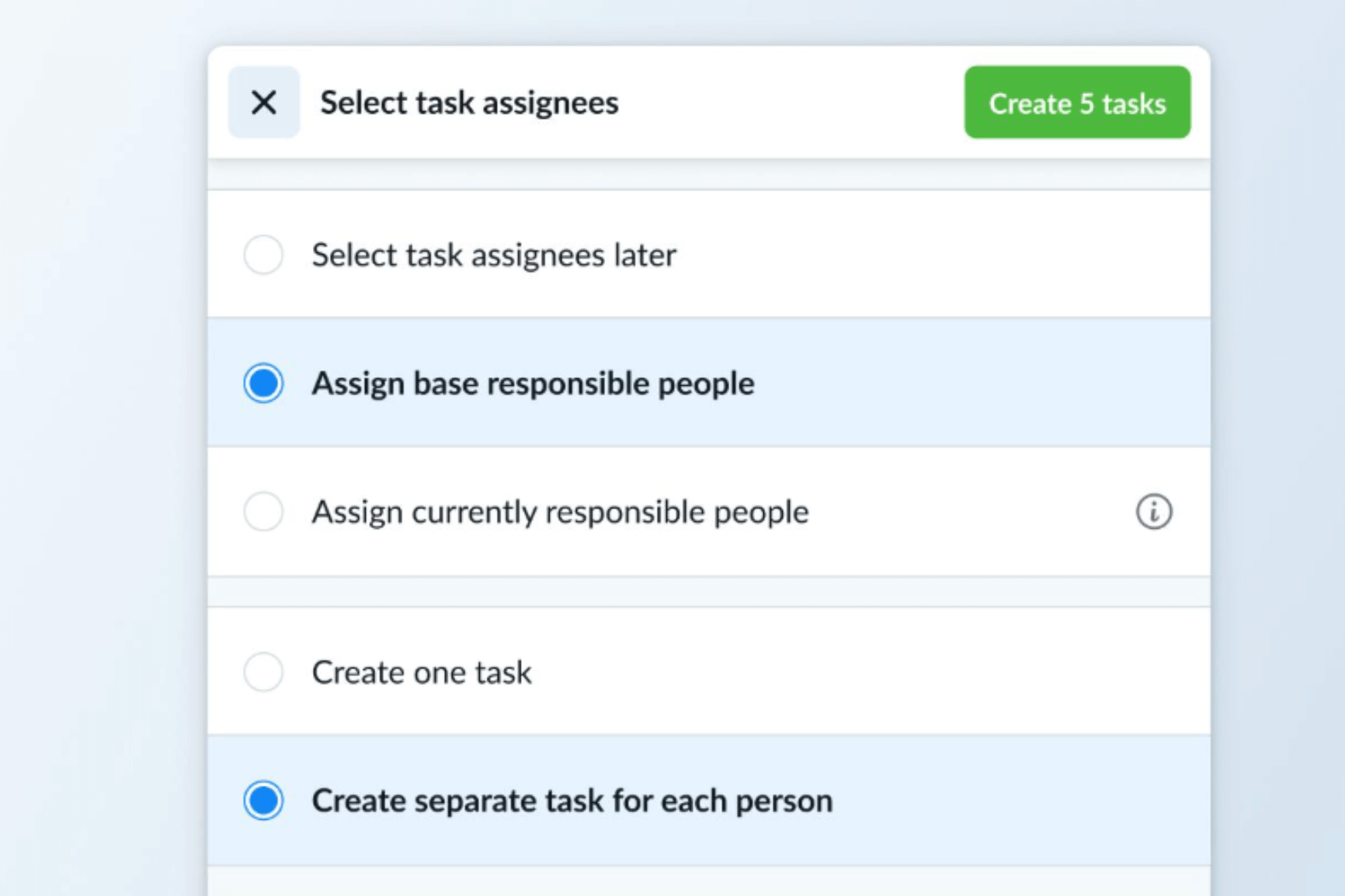Click the blue radio icon for separate tasks
Viewport: 1345px width, 896px height.
pos(263,800)
